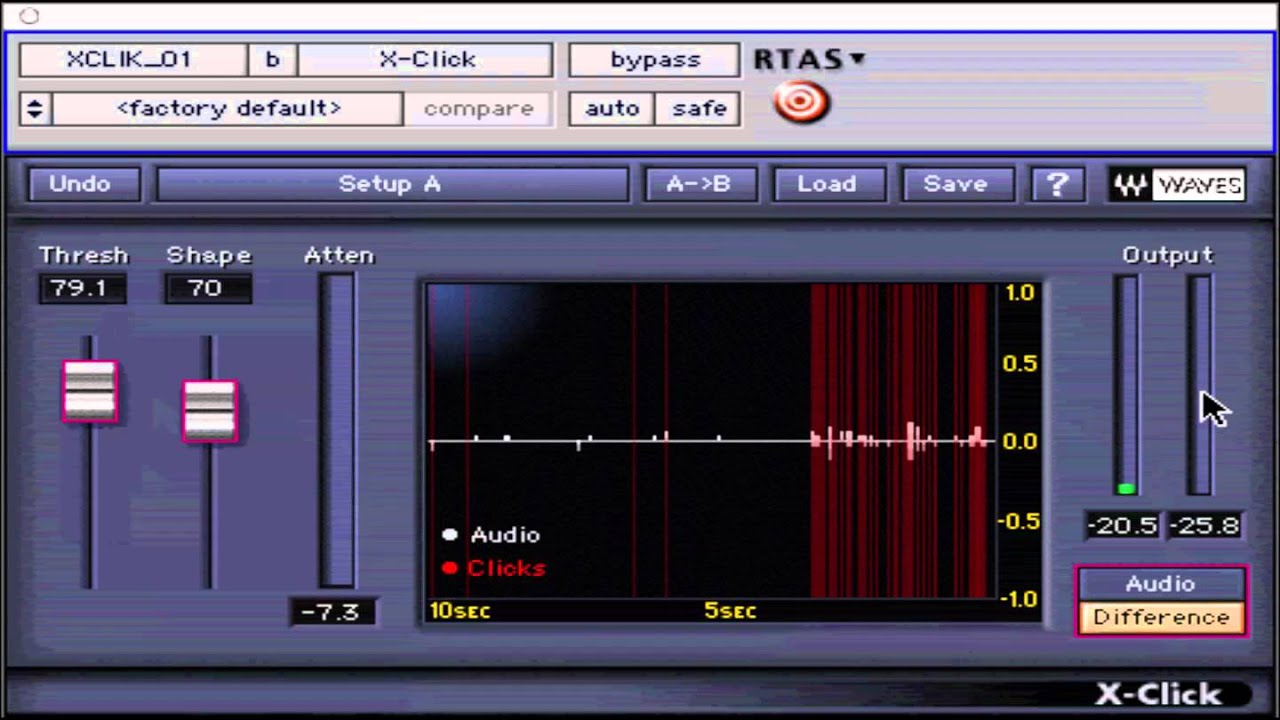
Task: Click the left output peak value -20.5
Action: 1123,526
